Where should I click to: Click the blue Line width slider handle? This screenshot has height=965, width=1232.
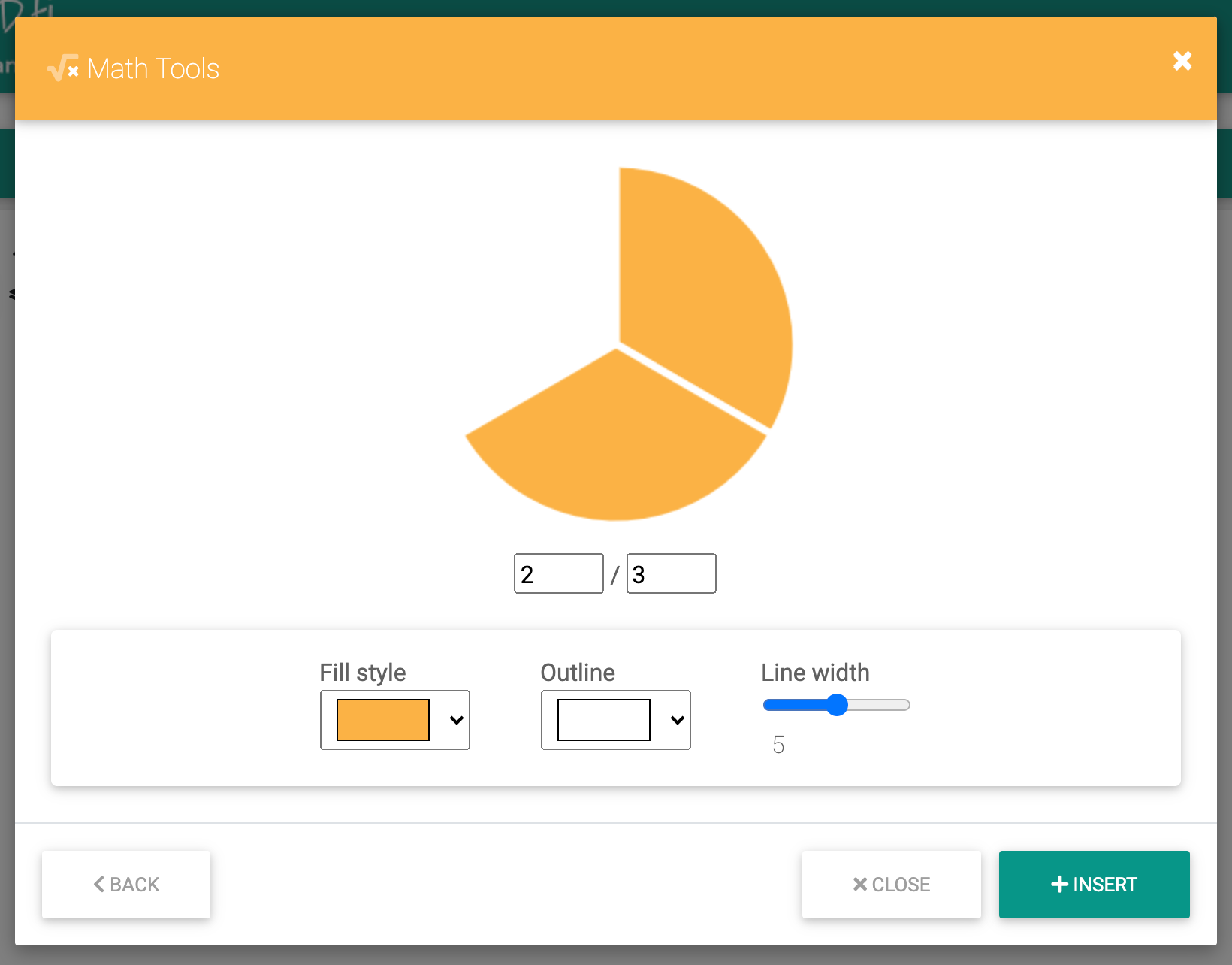838,705
